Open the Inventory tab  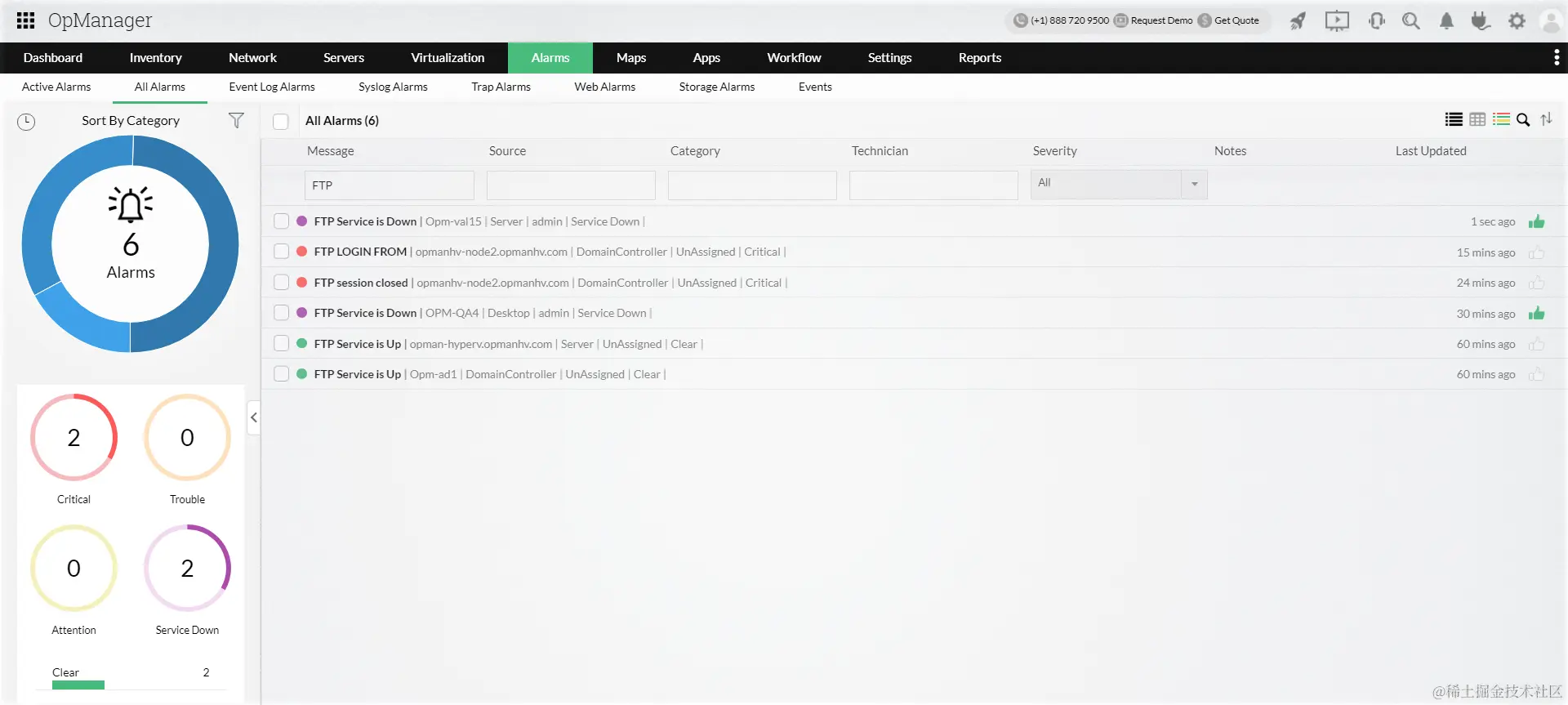pyautogui.click(x=155, y=58)
